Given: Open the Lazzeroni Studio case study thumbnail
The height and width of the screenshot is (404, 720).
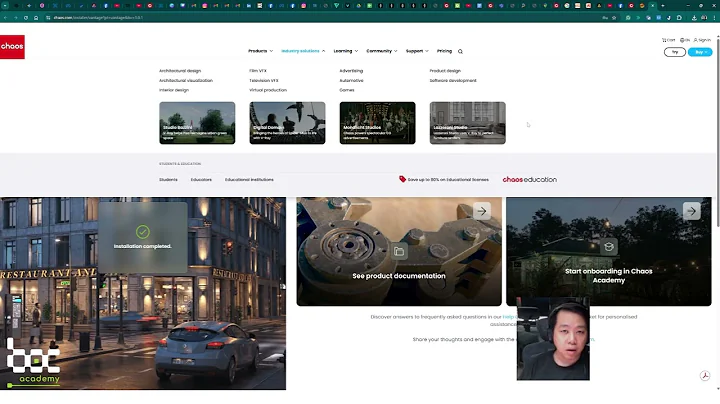Looking at the screenshot, I should pyautogui.click(x=467, y=123).
